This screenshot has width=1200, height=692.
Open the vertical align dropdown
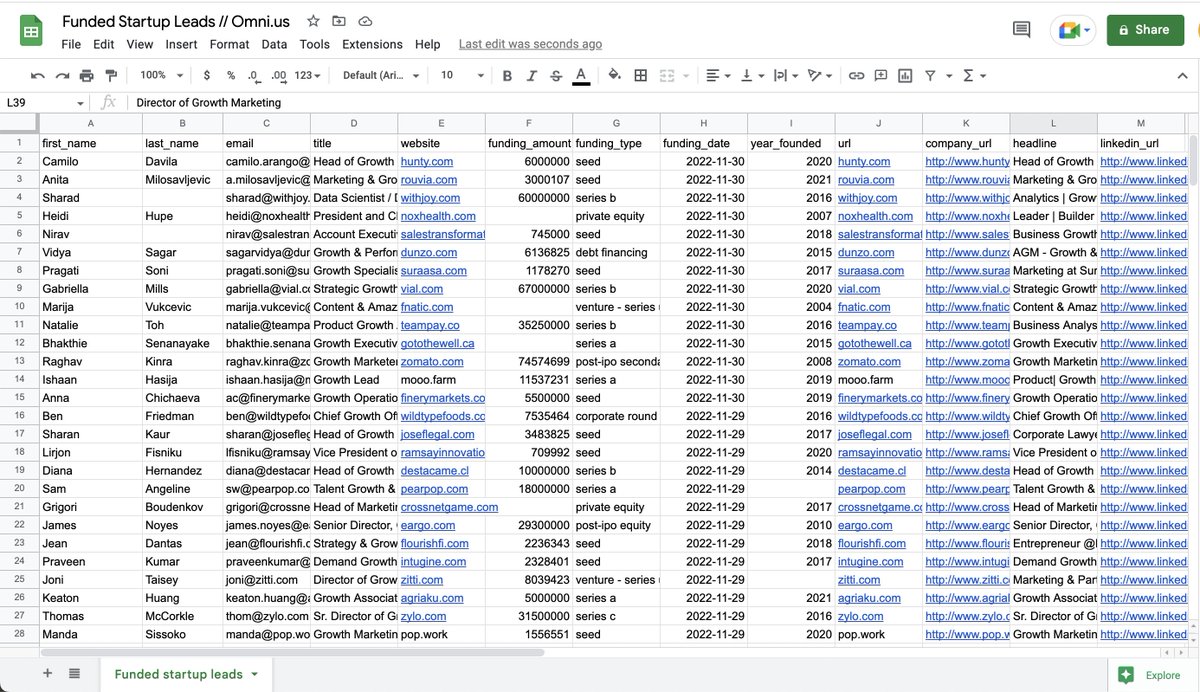click(750, 75)
